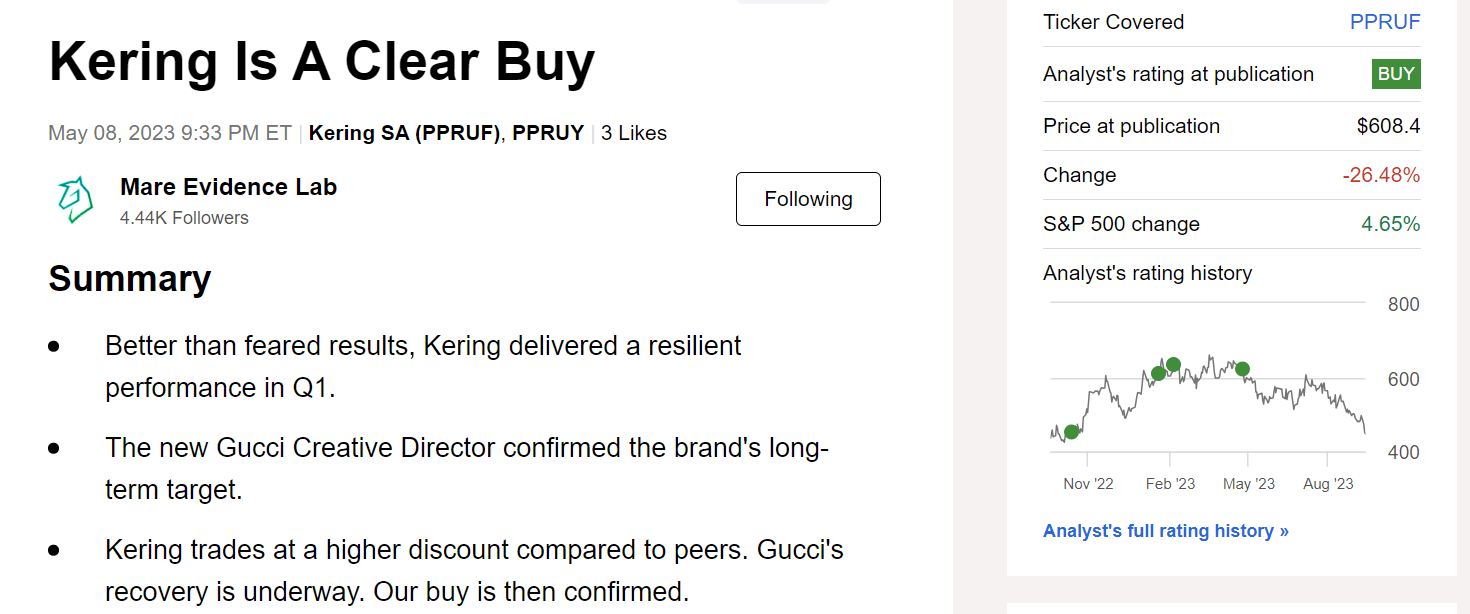Click the green marker near May '23 on chart
1470x614 pixels.
[1242, 369]
